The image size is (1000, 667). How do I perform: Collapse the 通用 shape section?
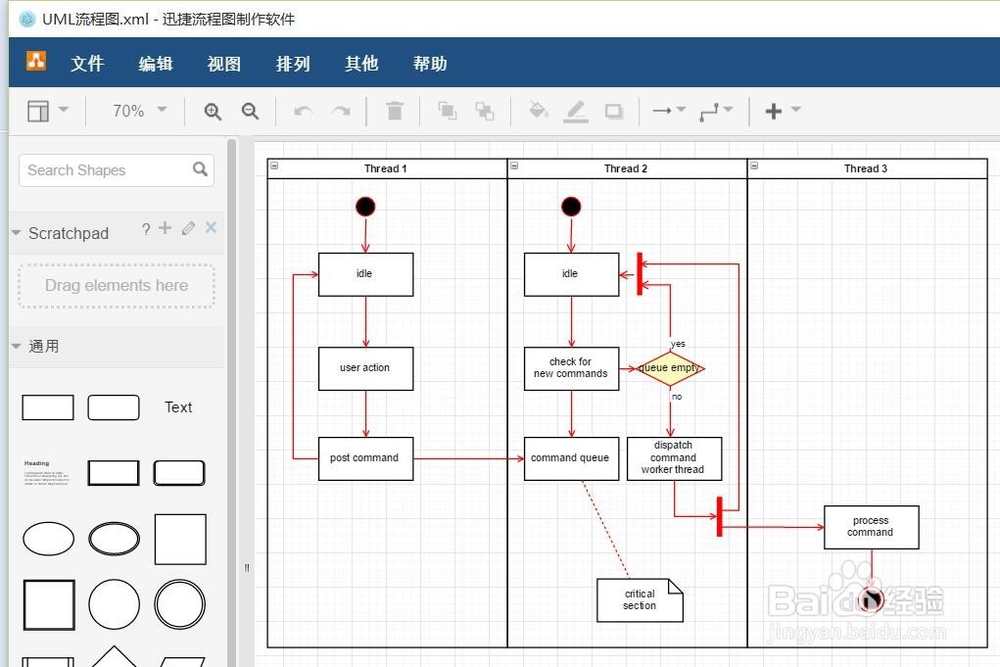click(14, 345)
